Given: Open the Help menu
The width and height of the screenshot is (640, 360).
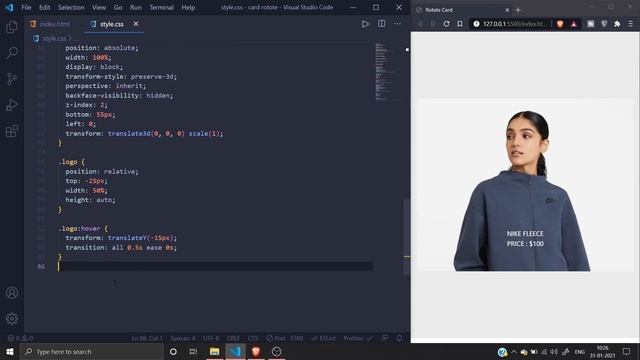Looking at the screenshot, I should tap(188, 7).
